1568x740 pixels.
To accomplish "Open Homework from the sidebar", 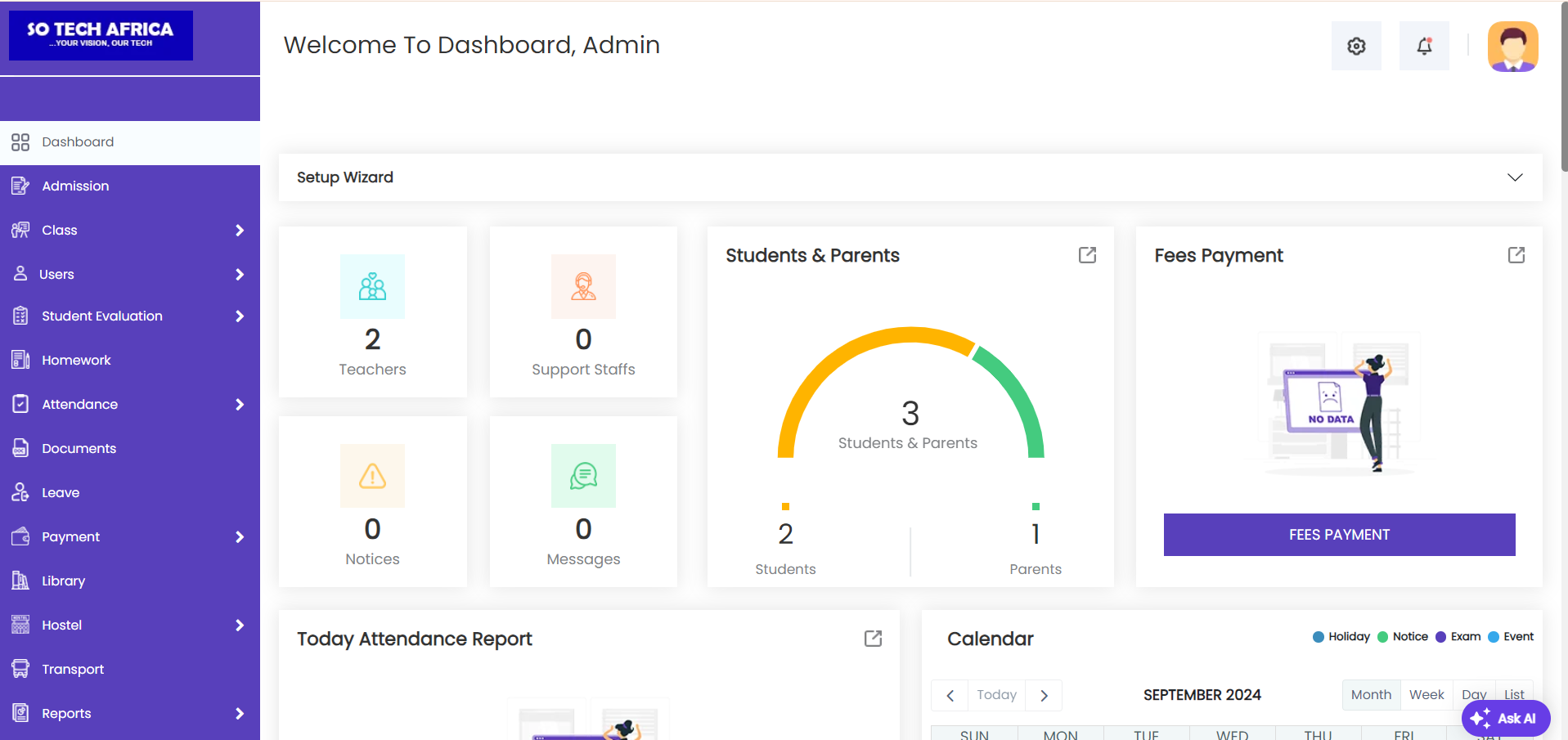I will [x=76, y=361].
